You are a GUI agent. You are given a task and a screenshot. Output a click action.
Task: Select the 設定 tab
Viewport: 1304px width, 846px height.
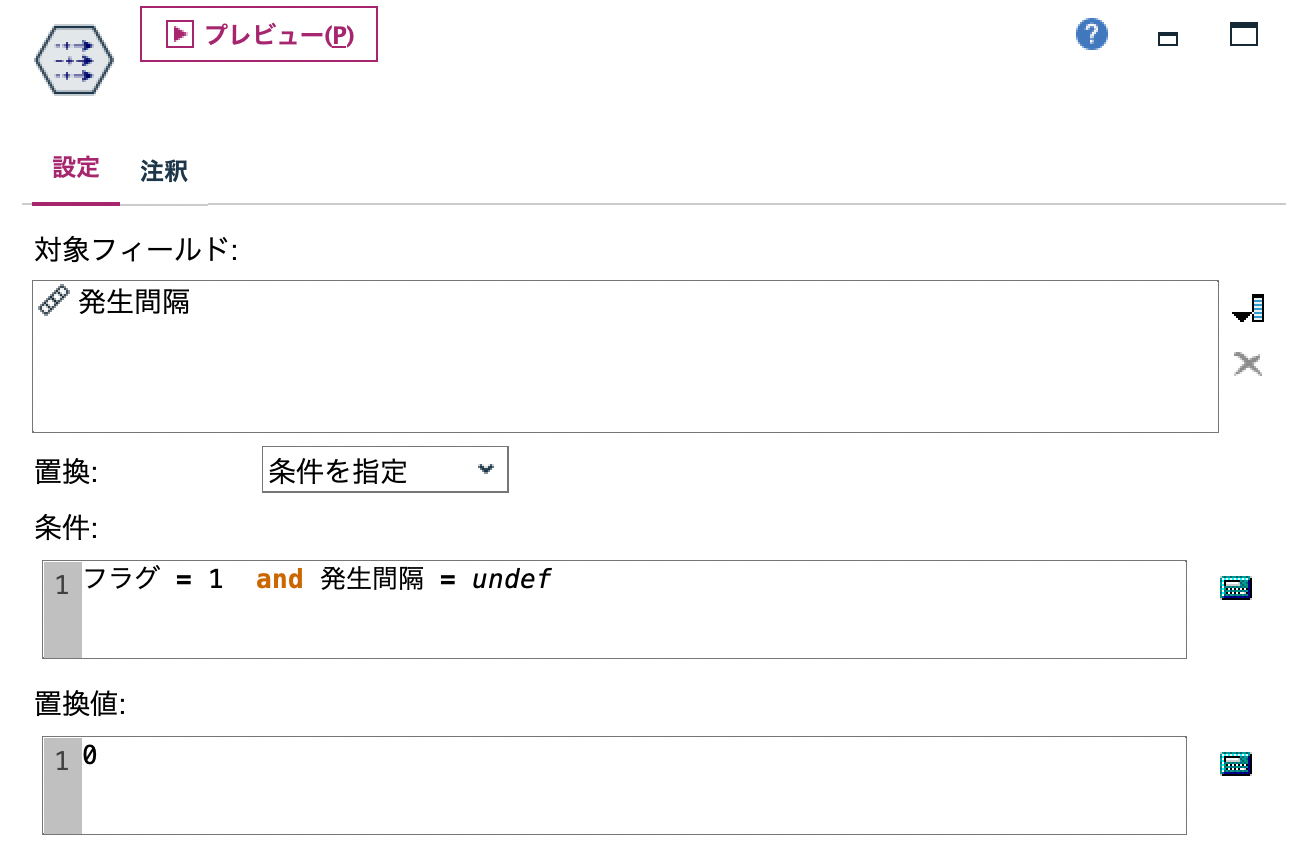[x=75, y=170]
